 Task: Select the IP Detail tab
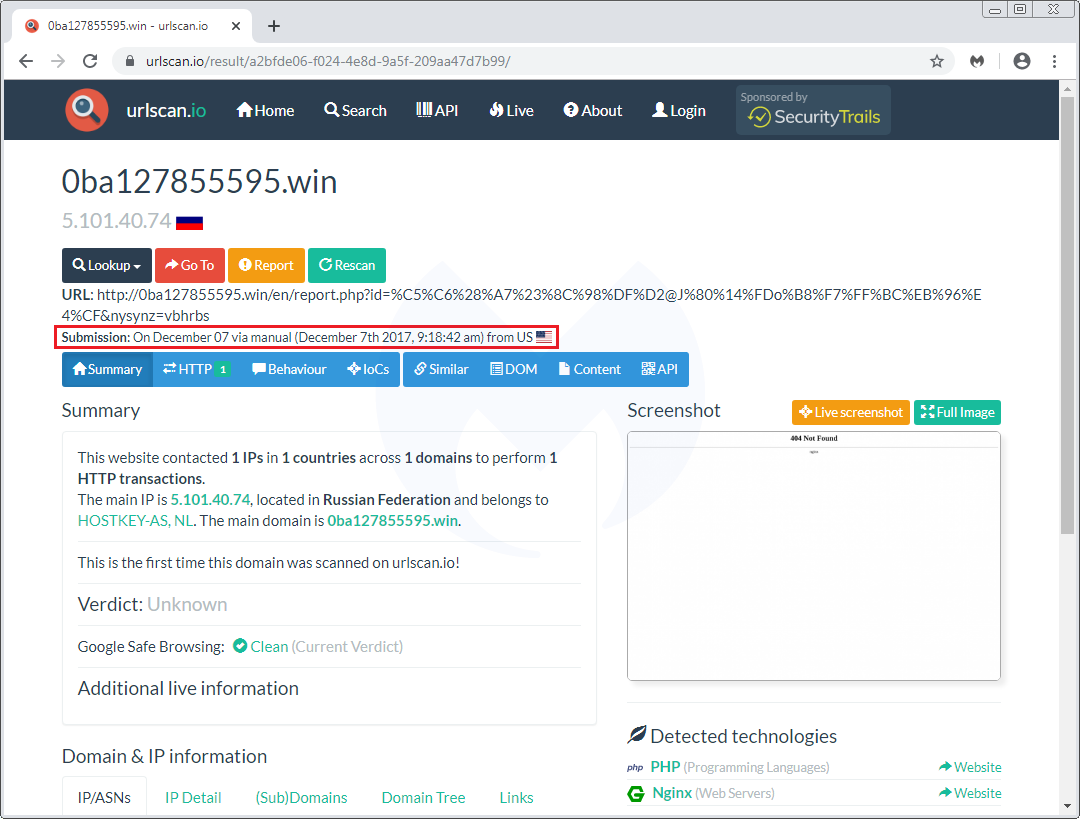193,797
